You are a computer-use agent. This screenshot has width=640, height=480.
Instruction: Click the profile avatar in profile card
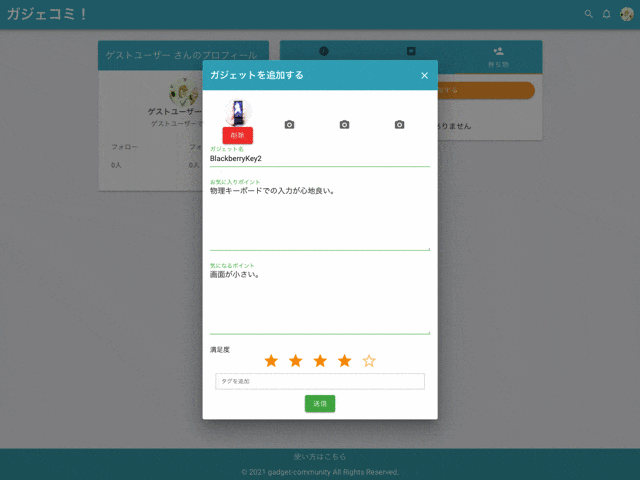pos(184,92)
